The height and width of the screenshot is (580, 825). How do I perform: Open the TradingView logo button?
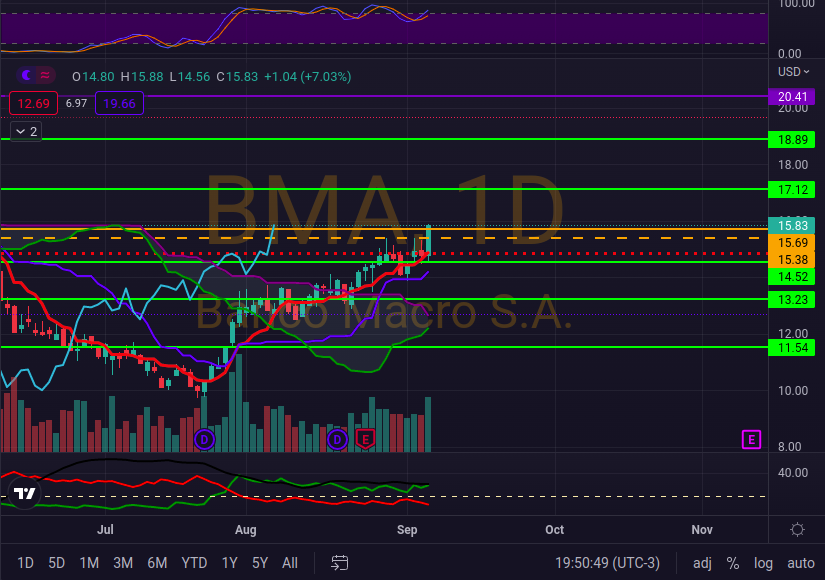24,493
